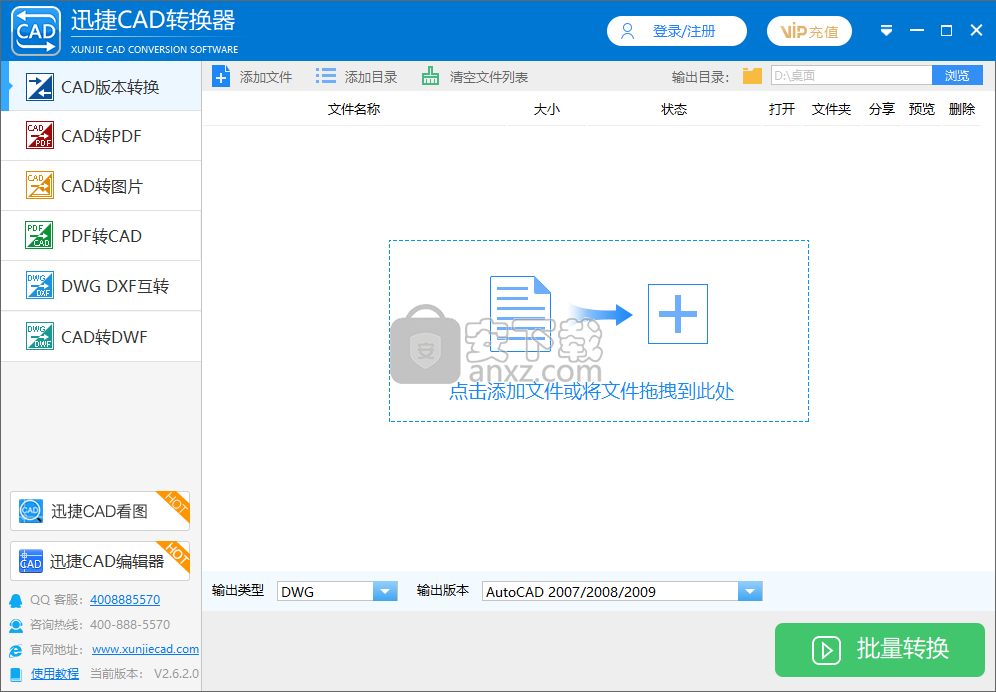Click the 添加目录 toolbar label
The height and width of the screenshot is (692, 996).
click(x=371, y=77)
